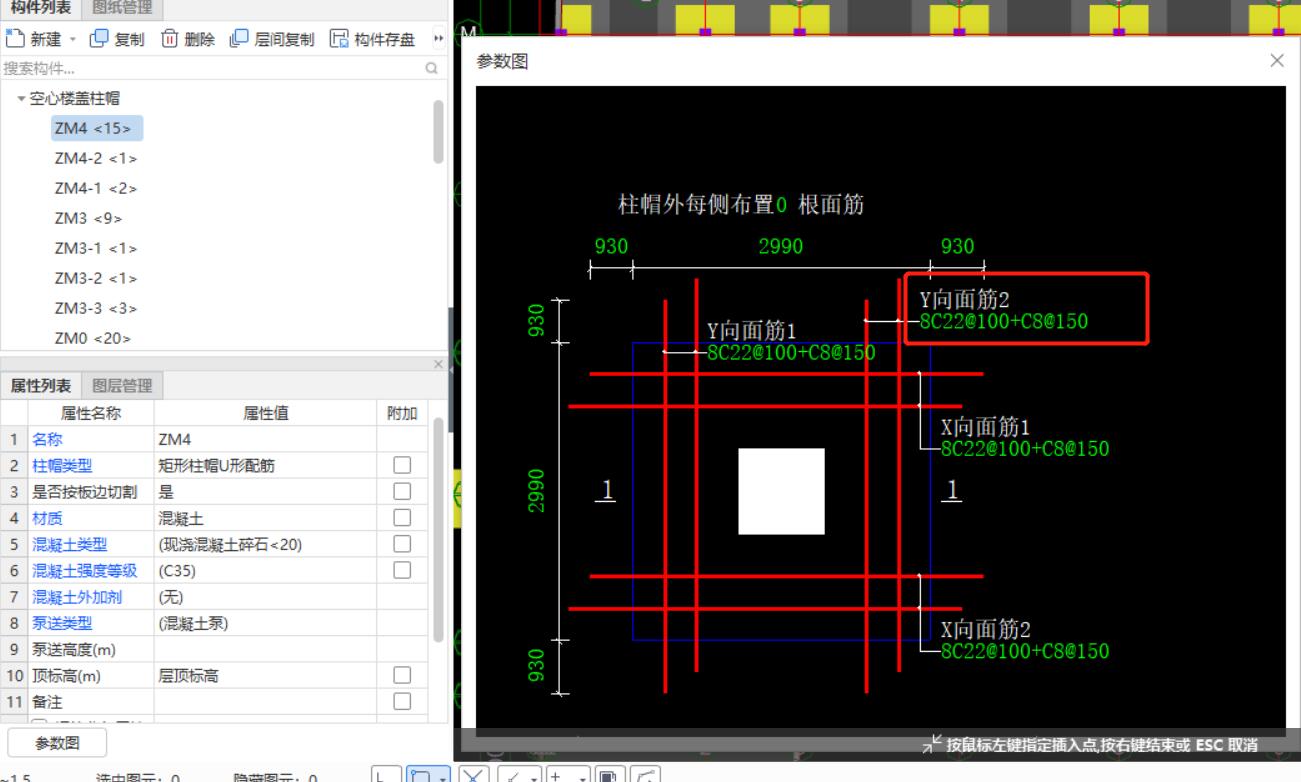Collapse the 空心楼盖柱帽 tree node
Image resolution: width=1301 pixels, height=782 pixels.
[x=20, y=99]
